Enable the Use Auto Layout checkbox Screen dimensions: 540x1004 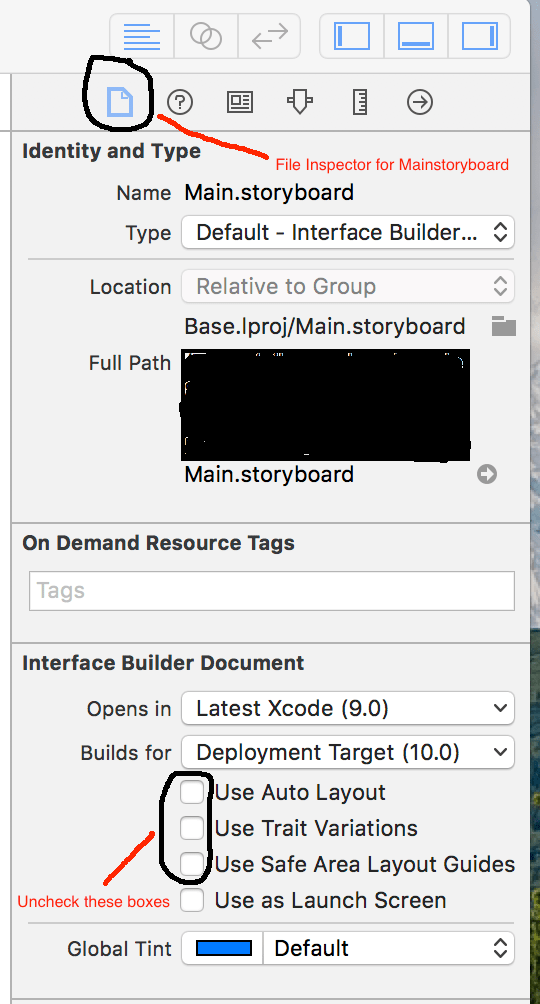click(x=192, y=792)
